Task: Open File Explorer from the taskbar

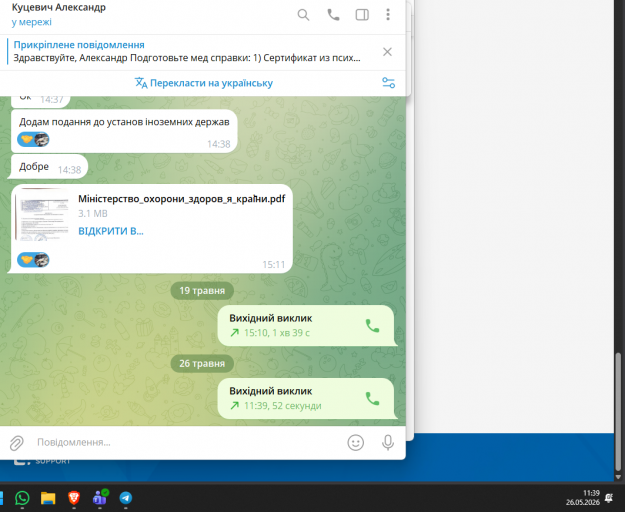Action: (48, 498)
